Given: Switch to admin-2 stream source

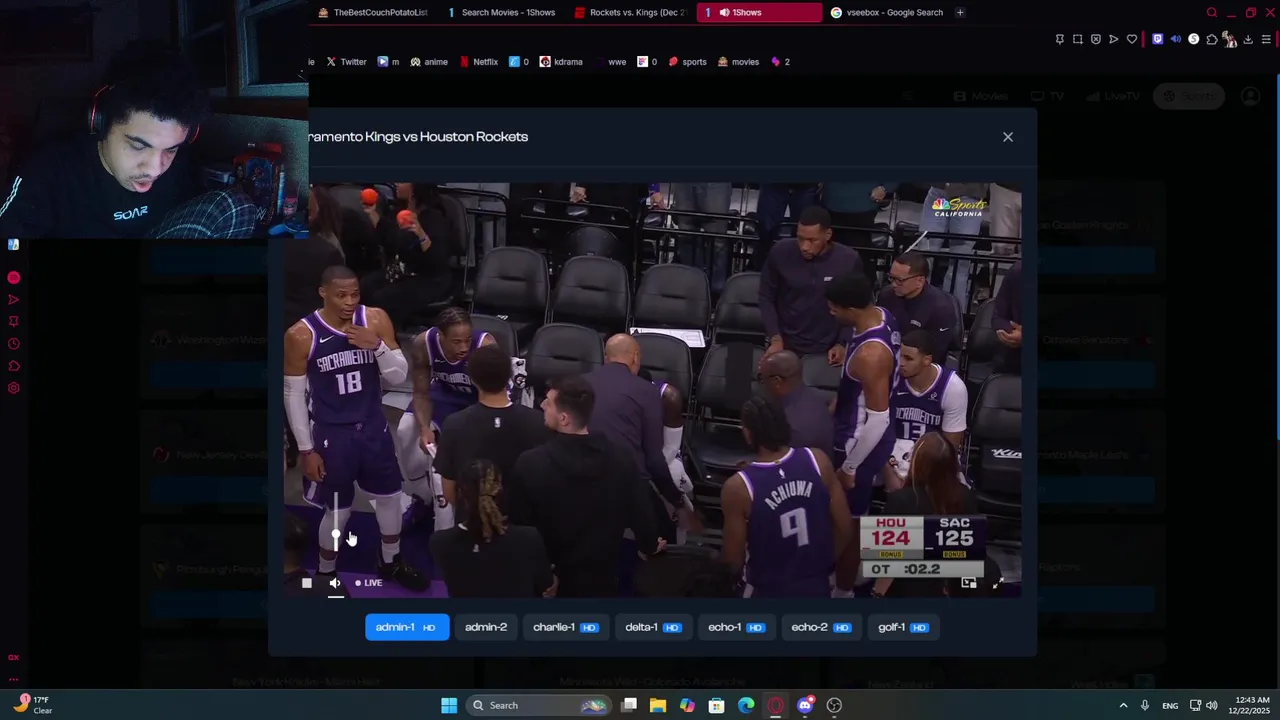Looking at the screenshot, I should click(x=486, y=627).
